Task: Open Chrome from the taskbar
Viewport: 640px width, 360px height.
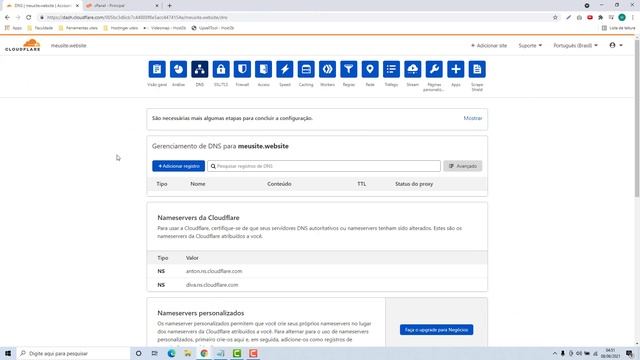Action: 204,353
